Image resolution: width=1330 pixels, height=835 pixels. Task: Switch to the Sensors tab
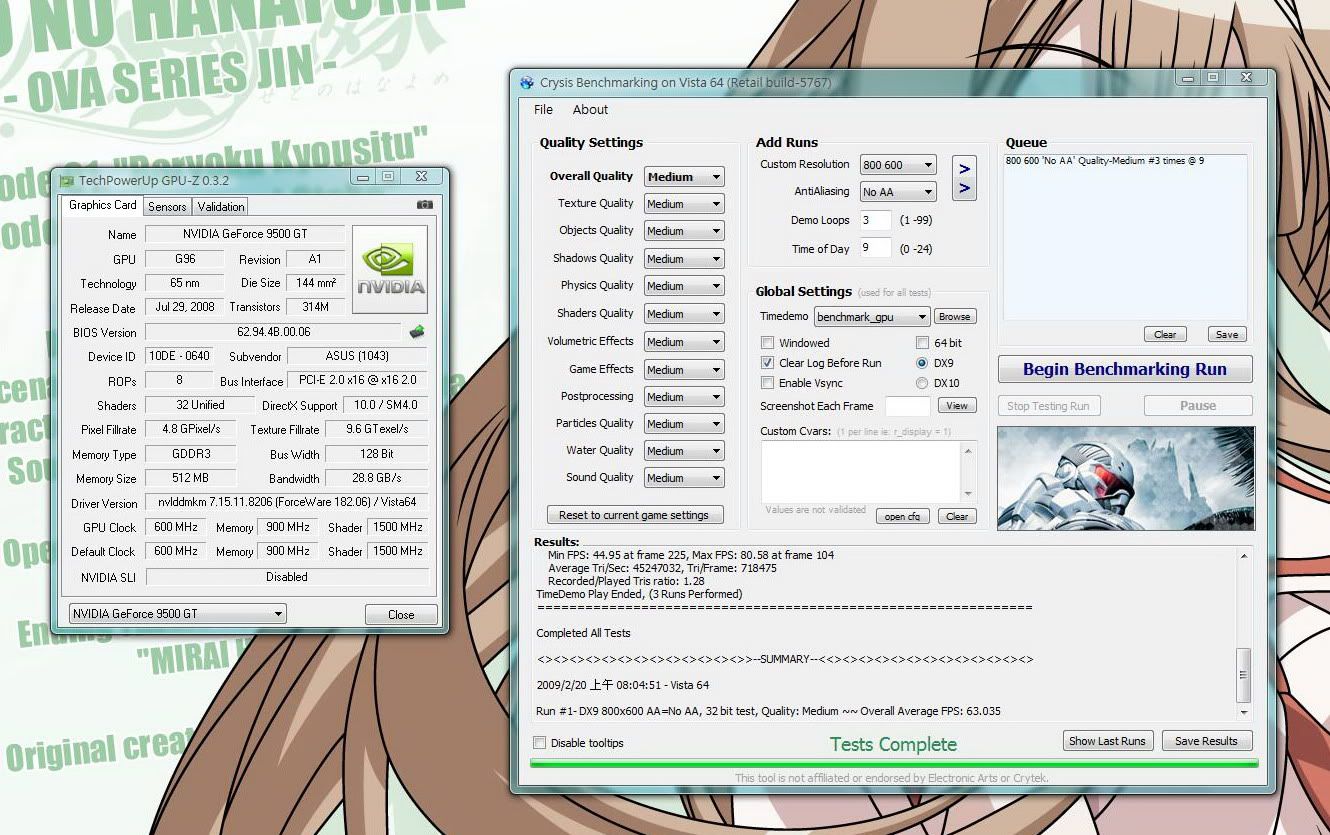(167, 206)
